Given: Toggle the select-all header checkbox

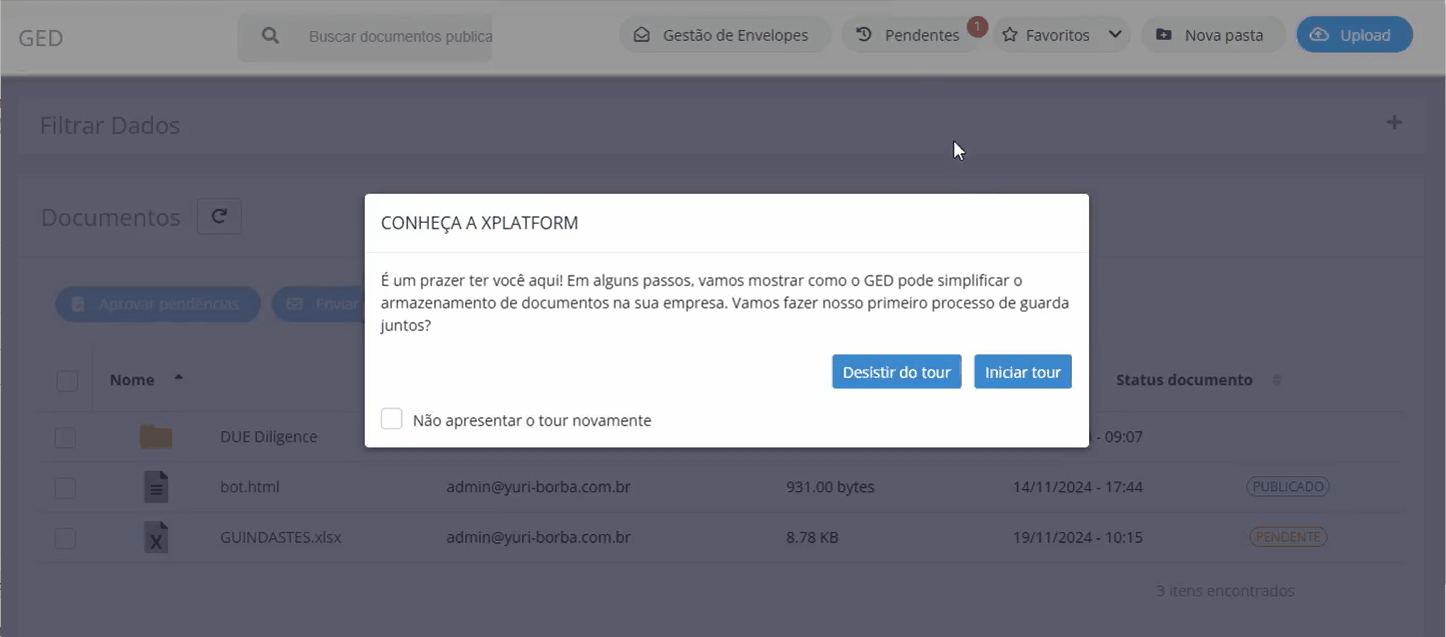Looking at the screenshot, I should pos(67,381).
